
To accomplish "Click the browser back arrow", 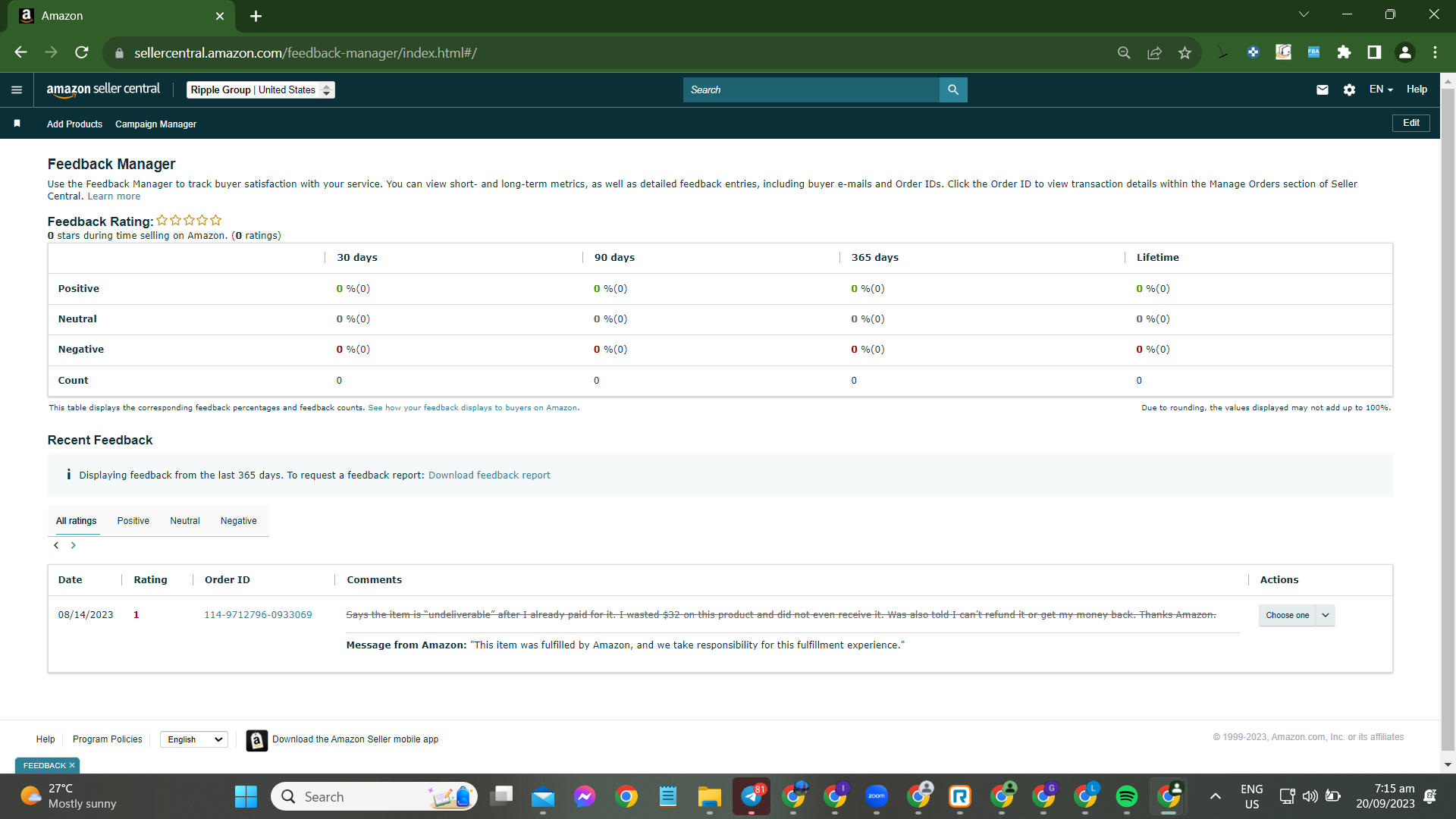I will [x=20, y=52].
